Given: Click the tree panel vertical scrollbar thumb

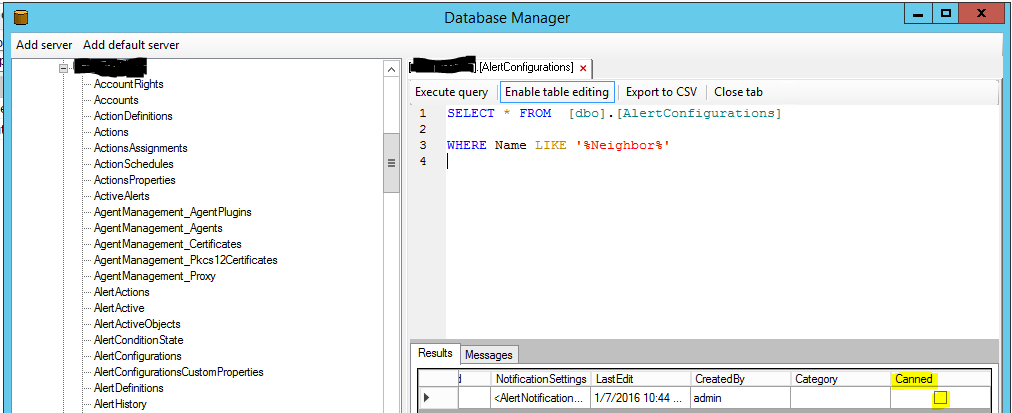Looking at the screenshot, I should click(x=391, y=163).
